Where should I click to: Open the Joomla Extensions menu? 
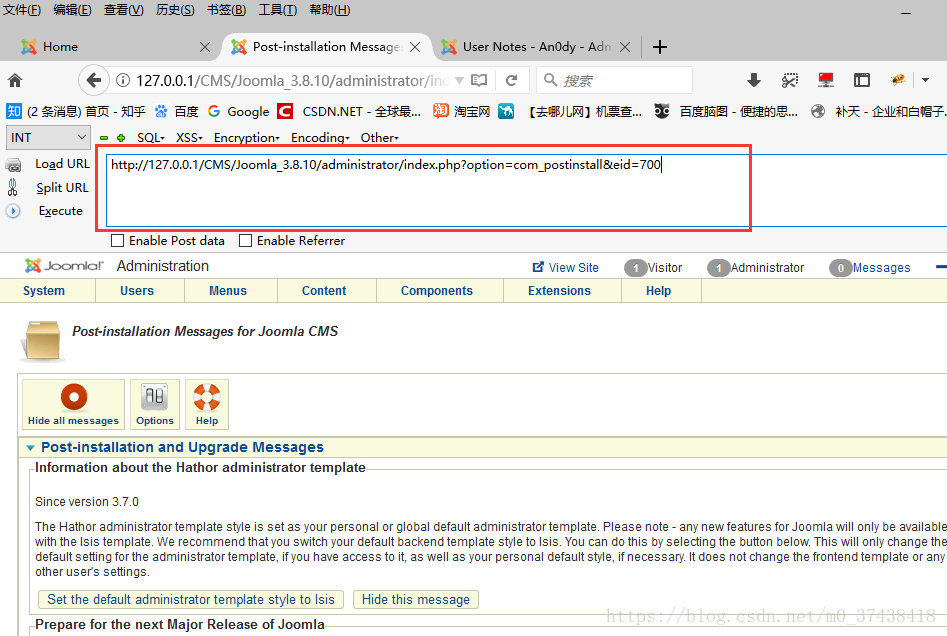559,291
